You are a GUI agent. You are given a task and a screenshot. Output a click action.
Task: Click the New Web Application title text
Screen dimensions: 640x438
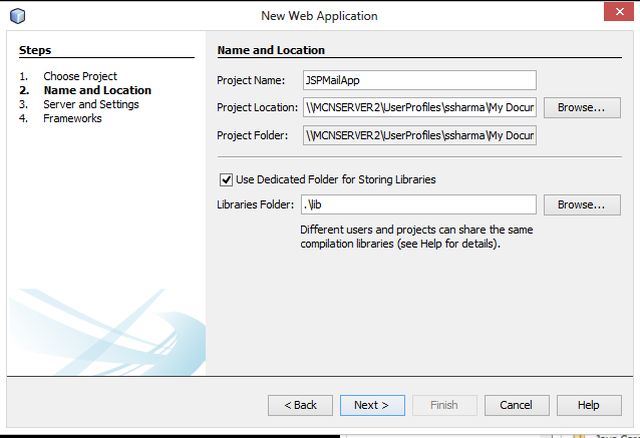(x=319, y=16)
